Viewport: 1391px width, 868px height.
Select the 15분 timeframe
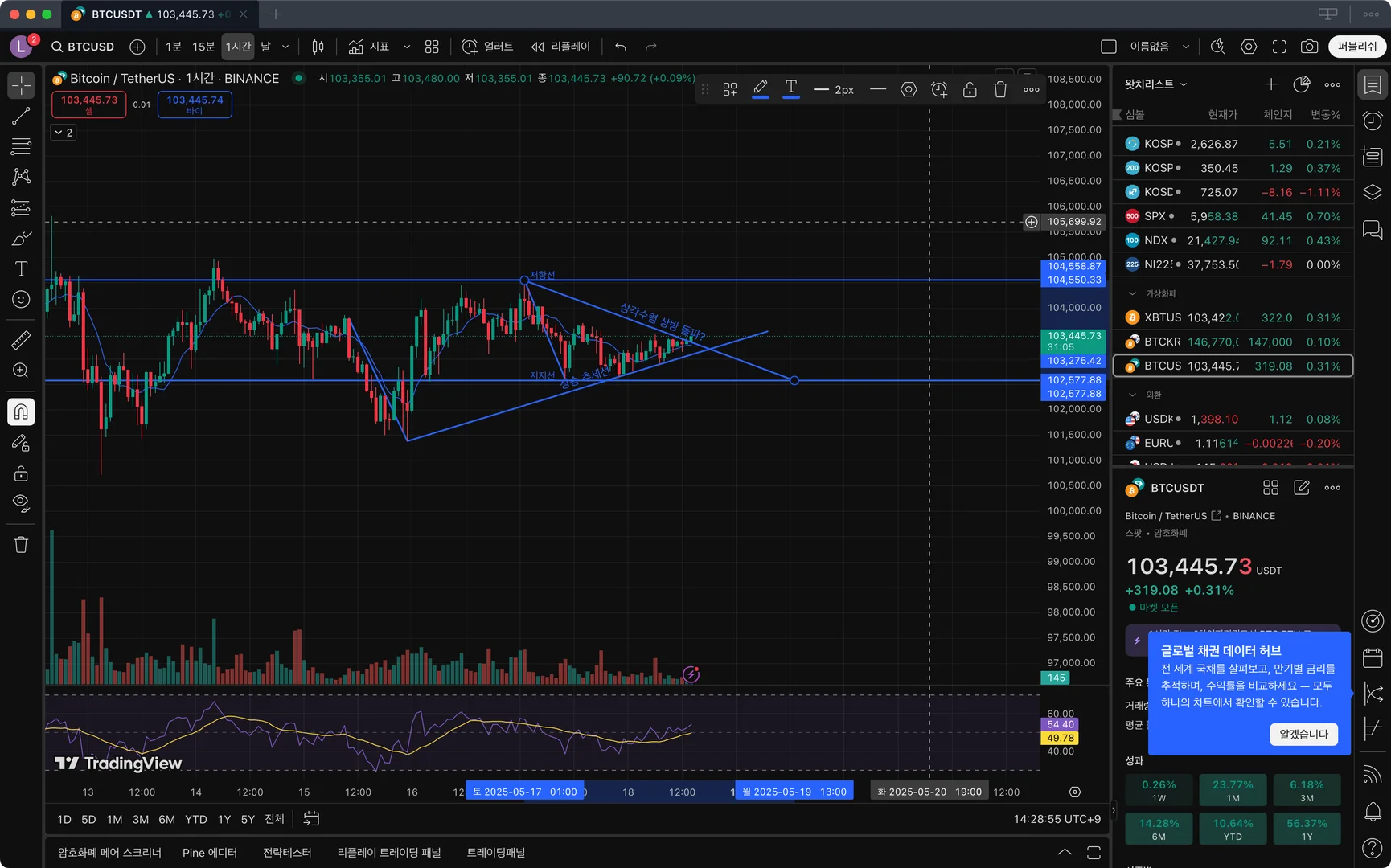(203, 47)
